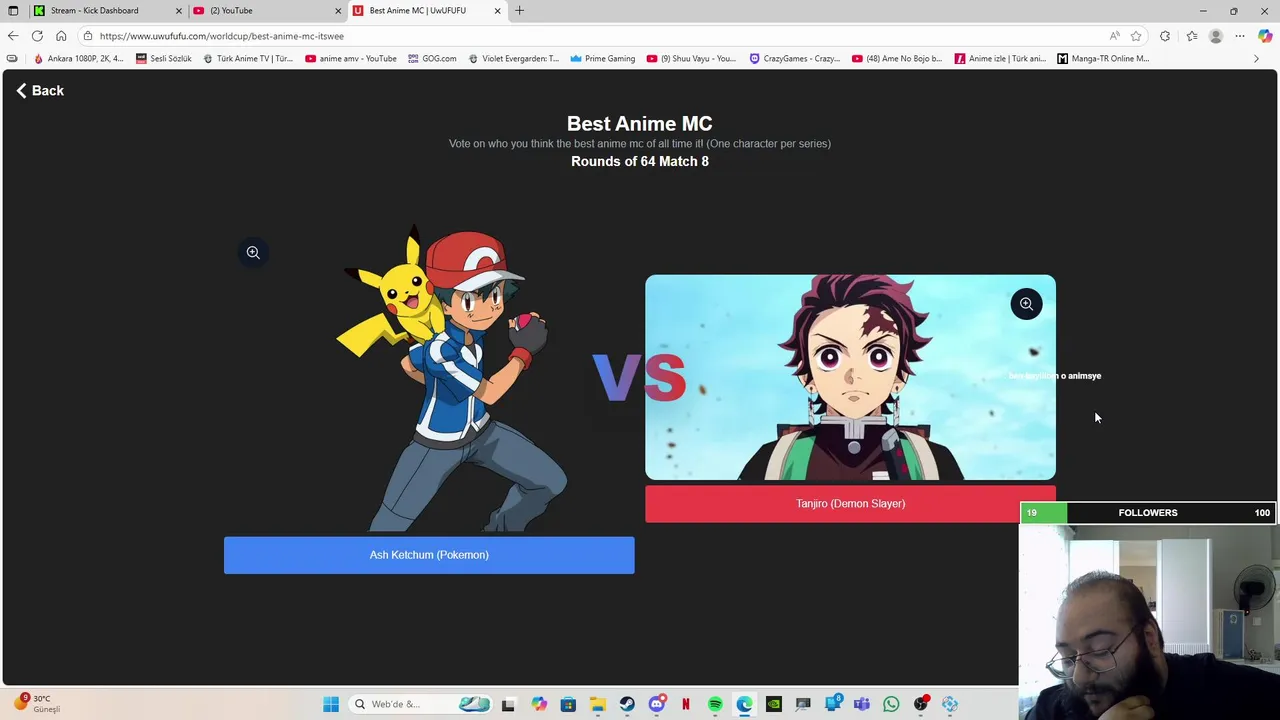Open anime amv - YouTube bookmark
The image size is (1280, 720).
(x=351, y=59)
